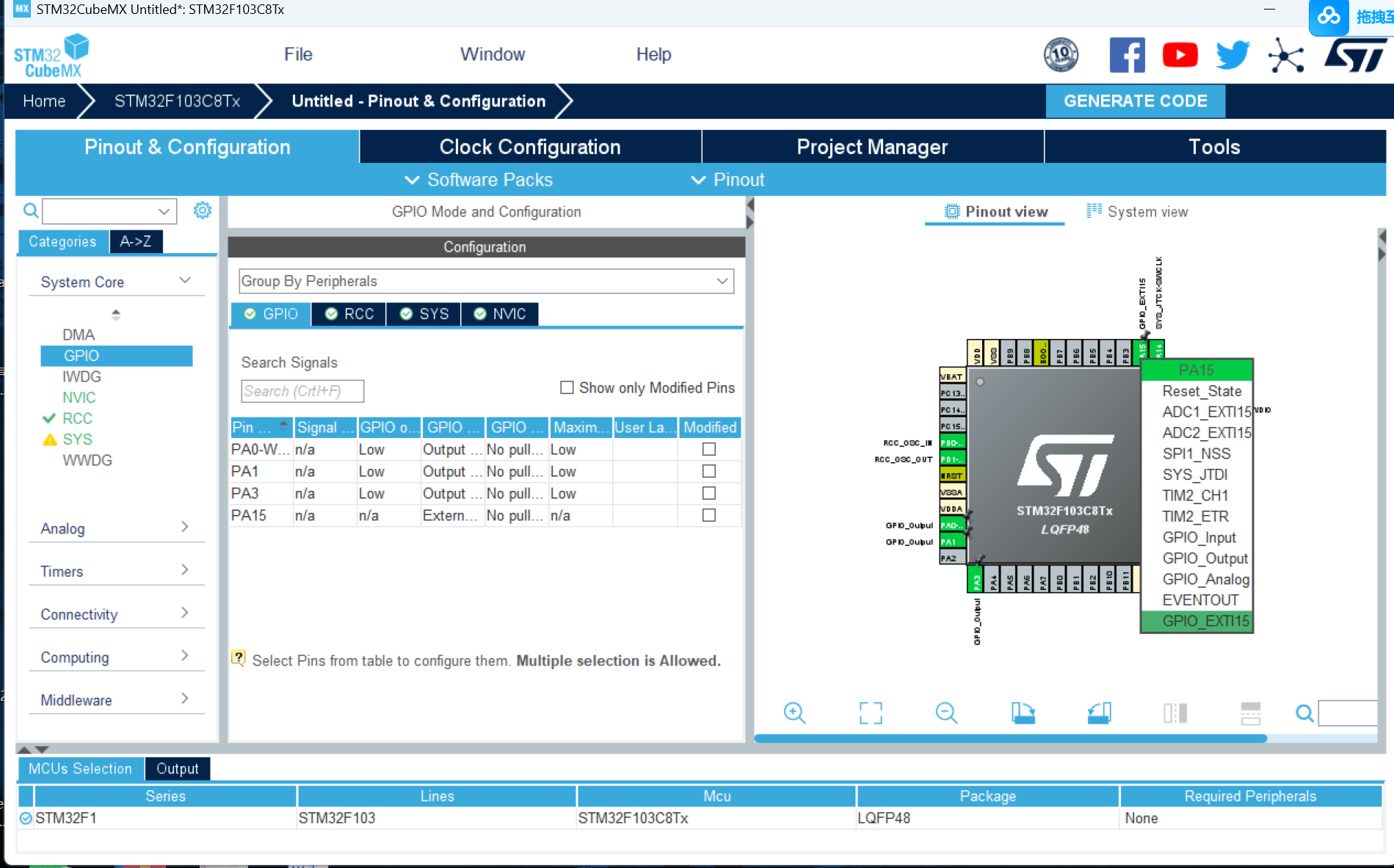Open the File menu

tap(298, 54)
